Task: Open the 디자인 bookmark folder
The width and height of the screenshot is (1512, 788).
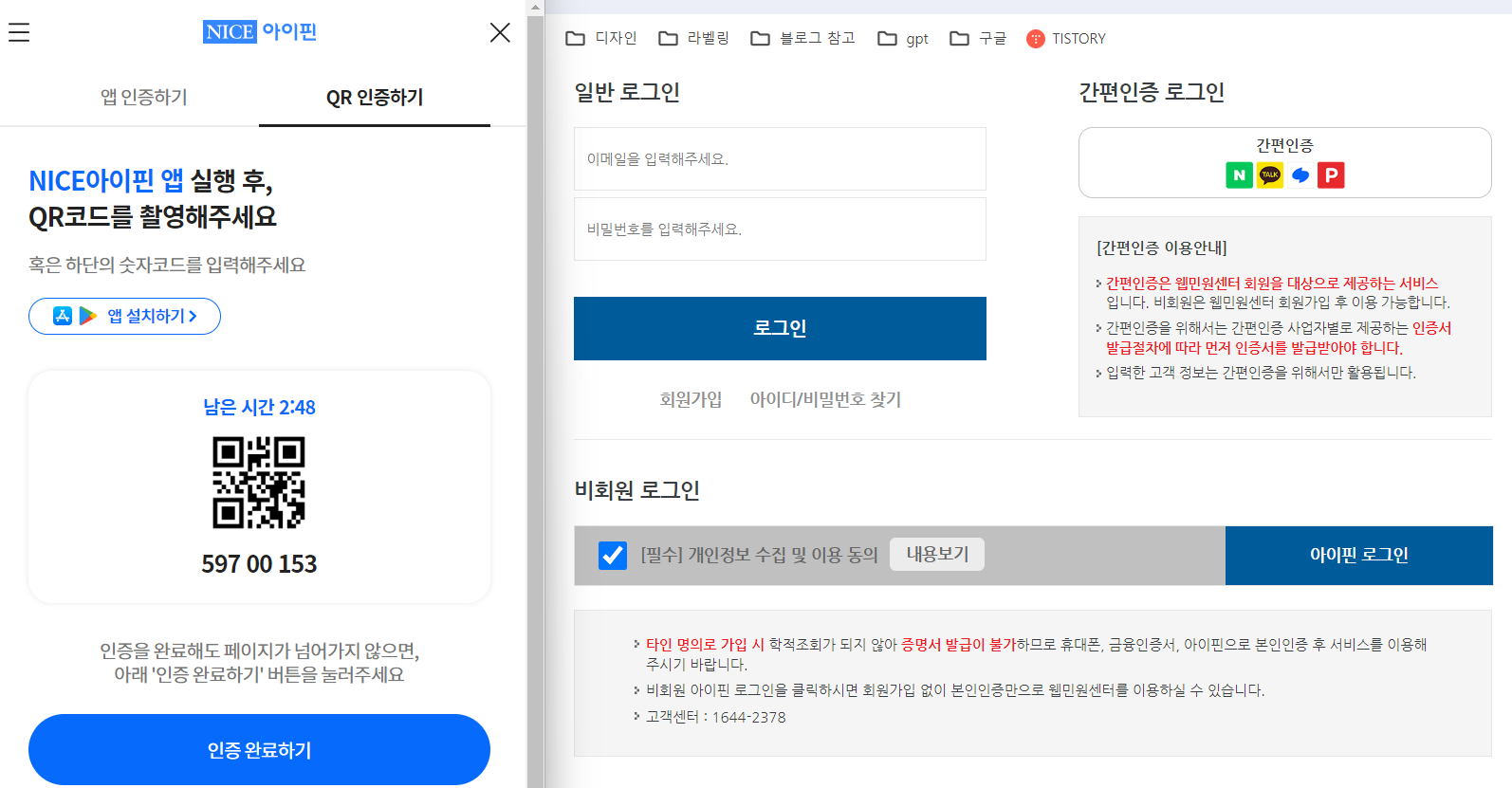Action: (600, 38)
